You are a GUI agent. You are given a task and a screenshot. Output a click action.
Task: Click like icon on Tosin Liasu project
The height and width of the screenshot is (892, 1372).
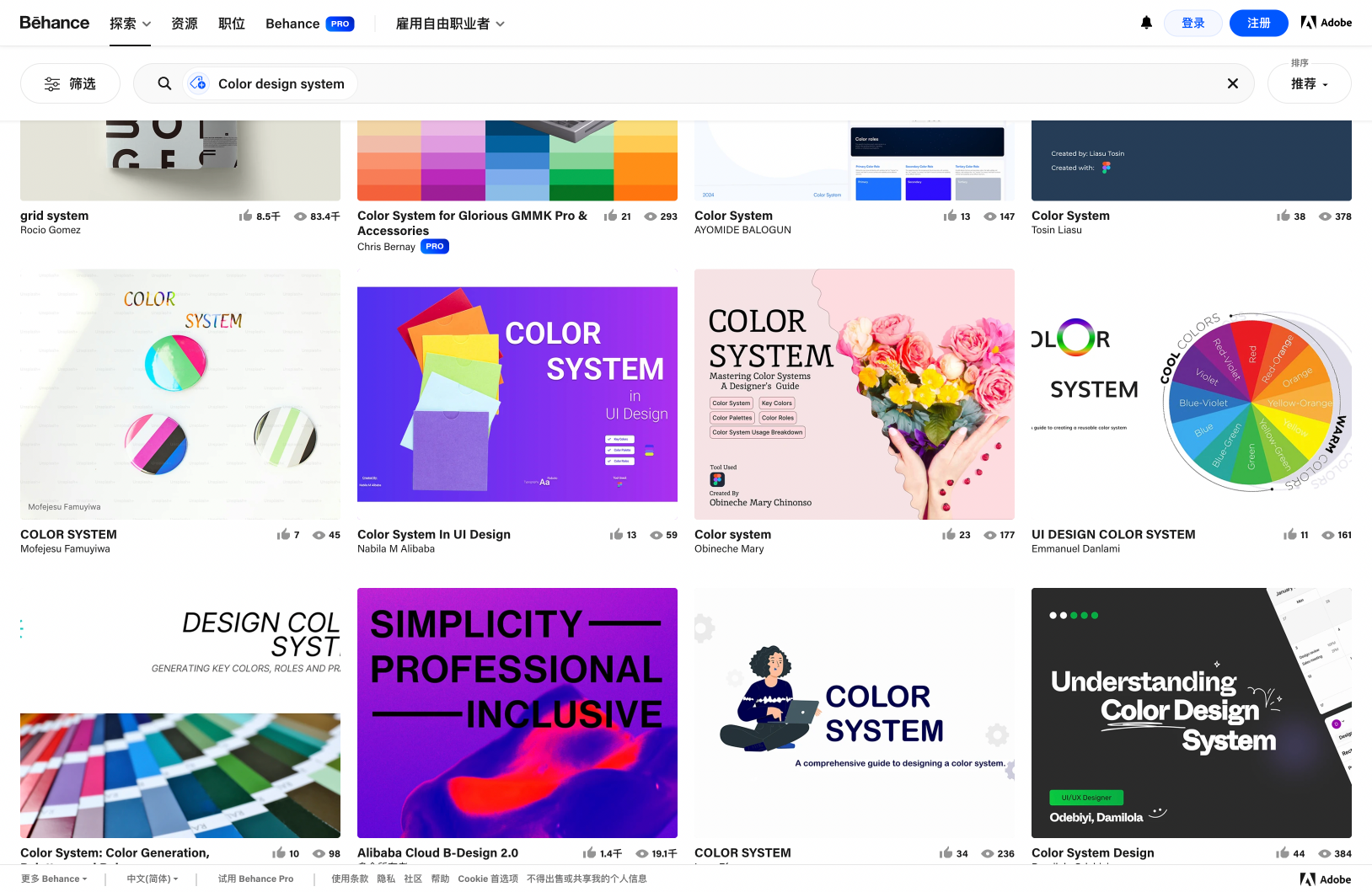[1283, 216]
